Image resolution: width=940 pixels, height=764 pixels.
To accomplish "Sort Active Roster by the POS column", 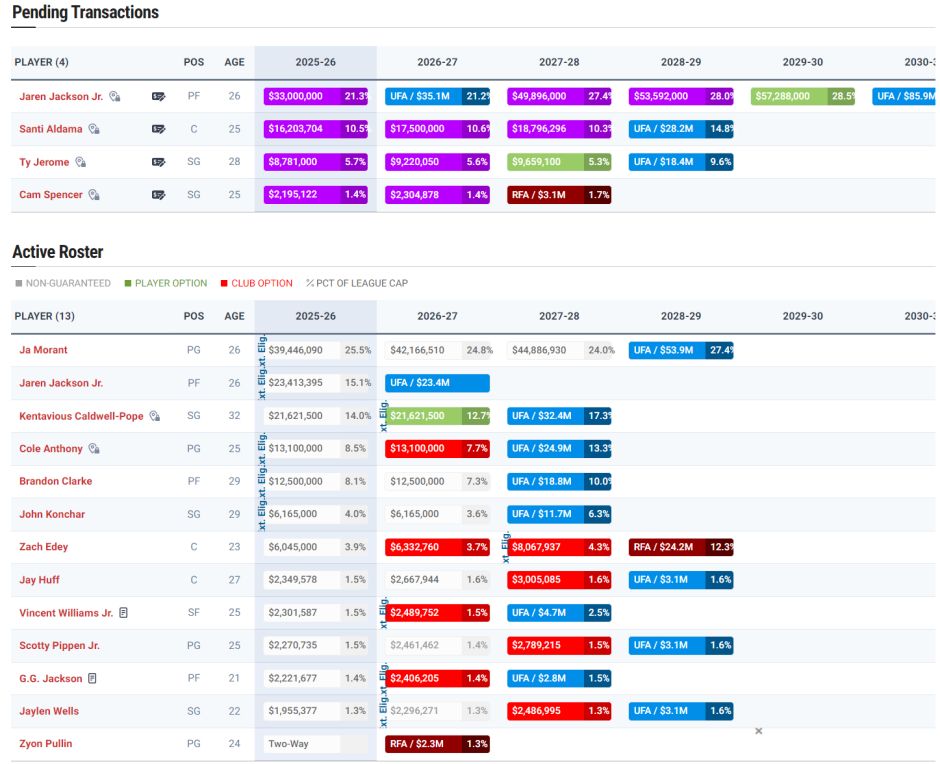I will pyautogui.click(x=194, y=316).
